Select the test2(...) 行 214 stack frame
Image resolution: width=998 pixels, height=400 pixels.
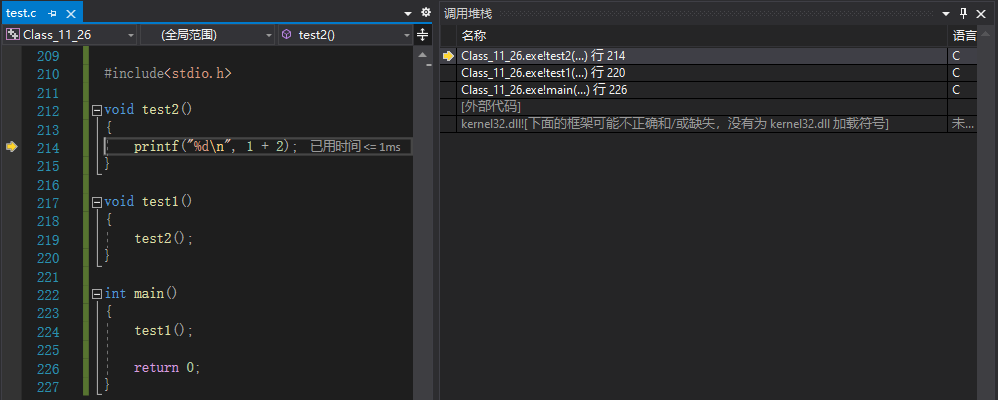coord(708,56)
